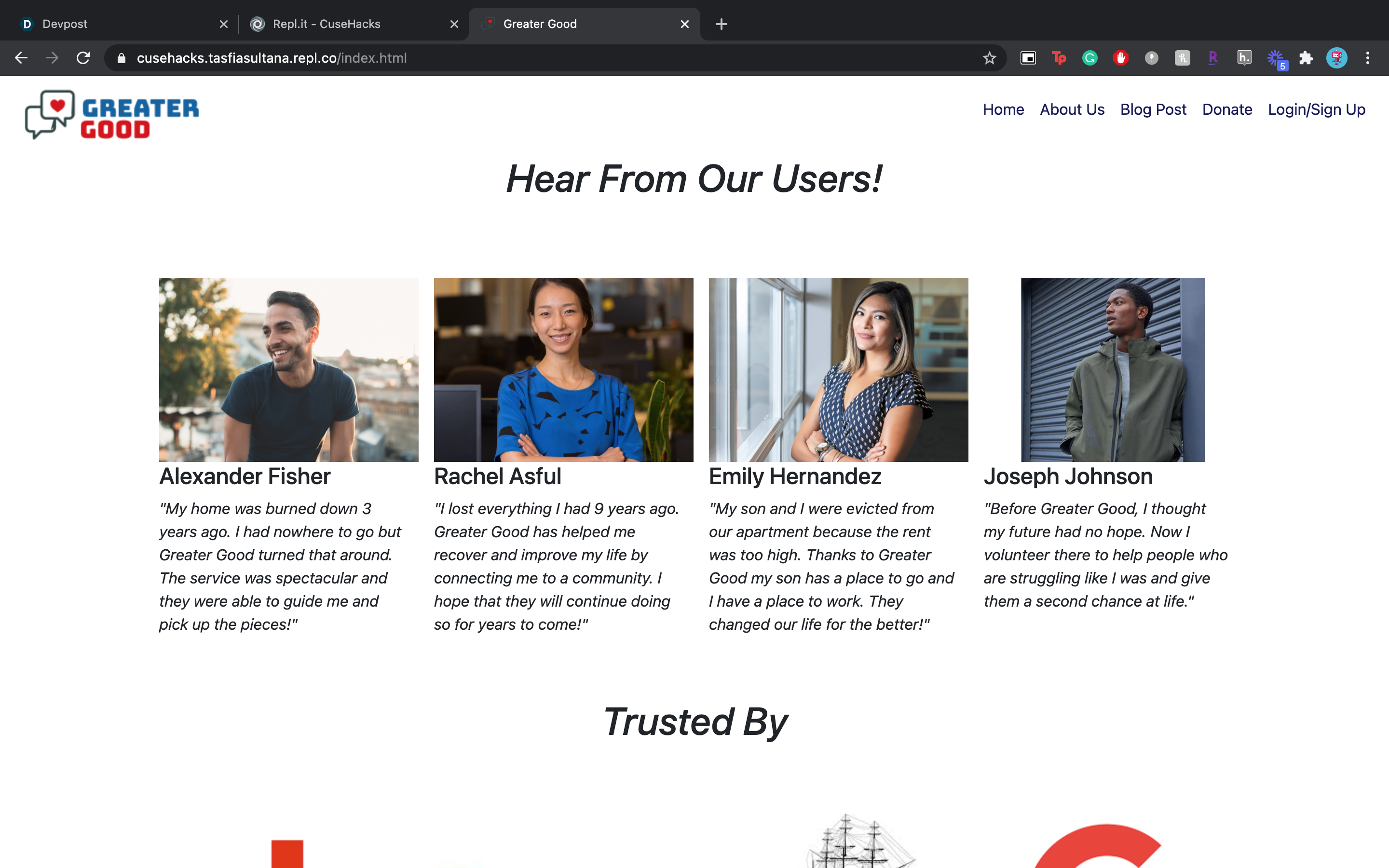Screen dimensions: 1389x868
Task: Open a new browser tab
Action: click(722, 24)
